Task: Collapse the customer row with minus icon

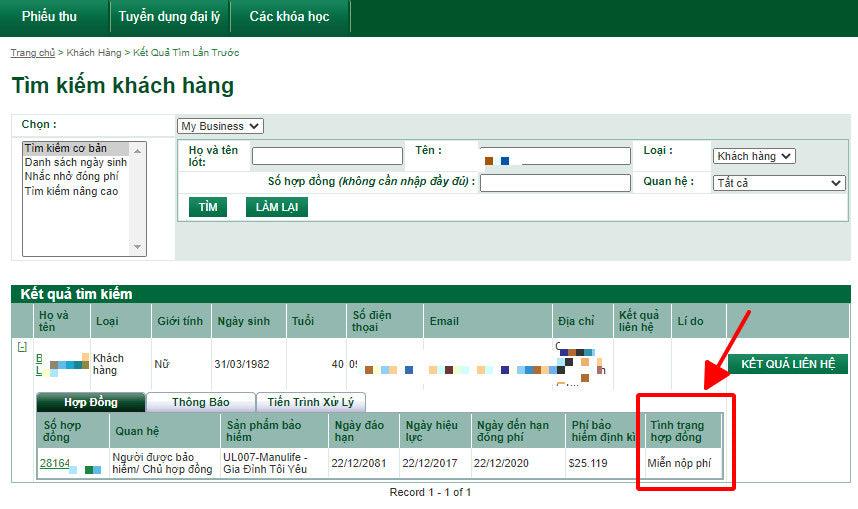Action: point(21,346)
